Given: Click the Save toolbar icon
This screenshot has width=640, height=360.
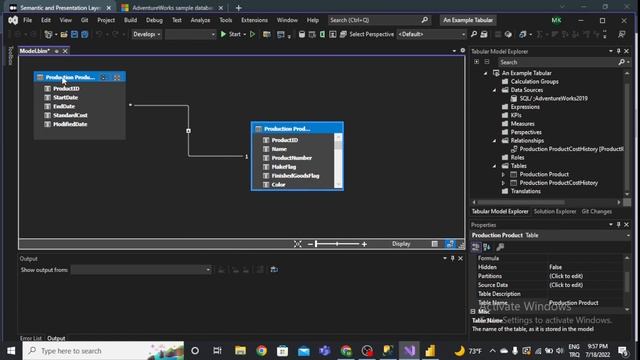Looking at the screenshot, I should tap(74, 34).
